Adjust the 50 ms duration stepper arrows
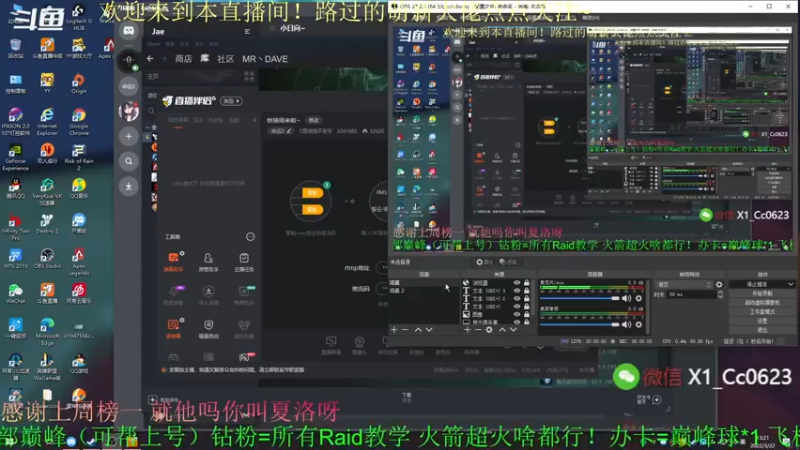This screenshot has width=800, height=450. [720, 294]
